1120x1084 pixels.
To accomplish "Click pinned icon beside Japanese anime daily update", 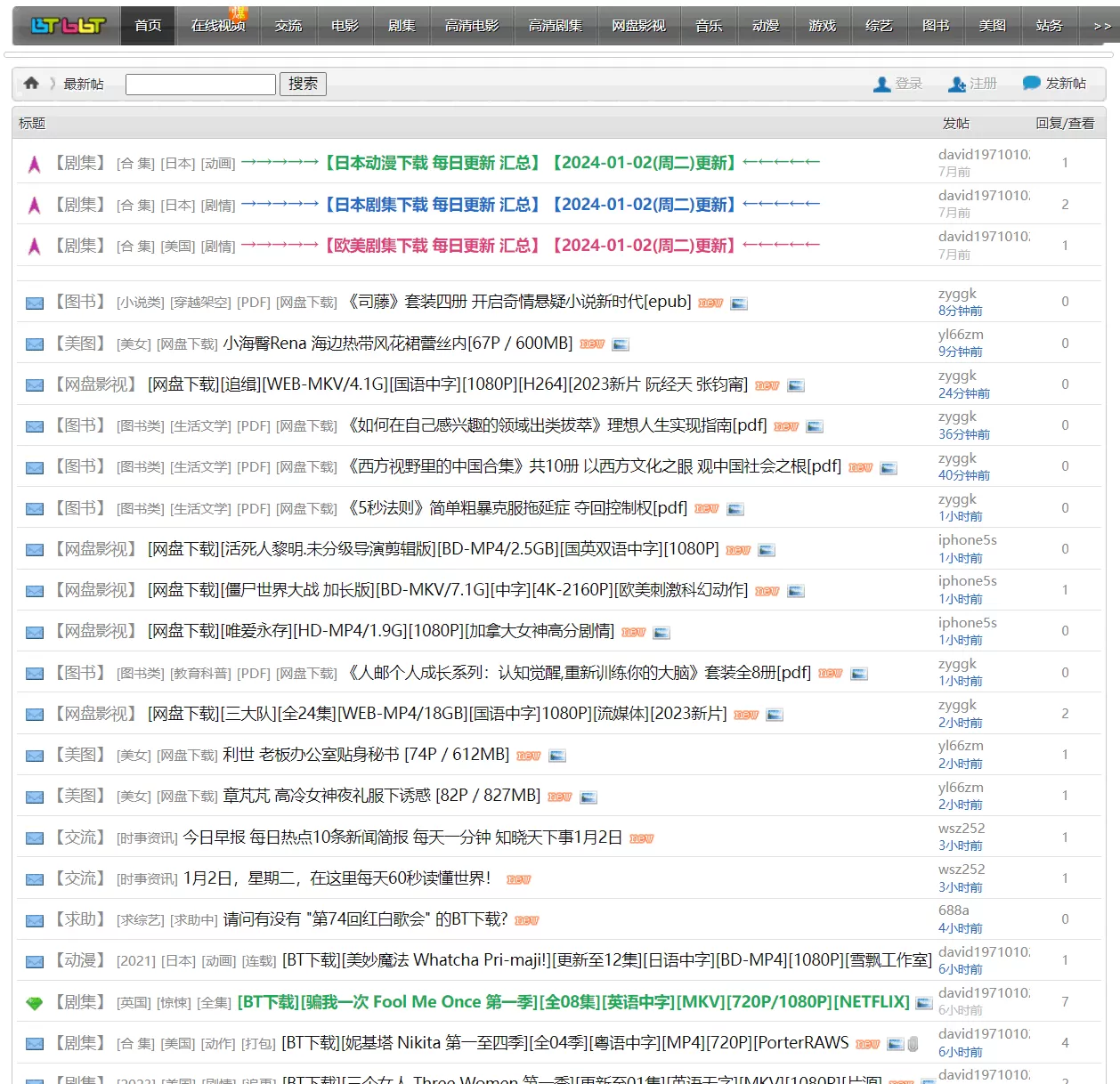I will [35, 164].
